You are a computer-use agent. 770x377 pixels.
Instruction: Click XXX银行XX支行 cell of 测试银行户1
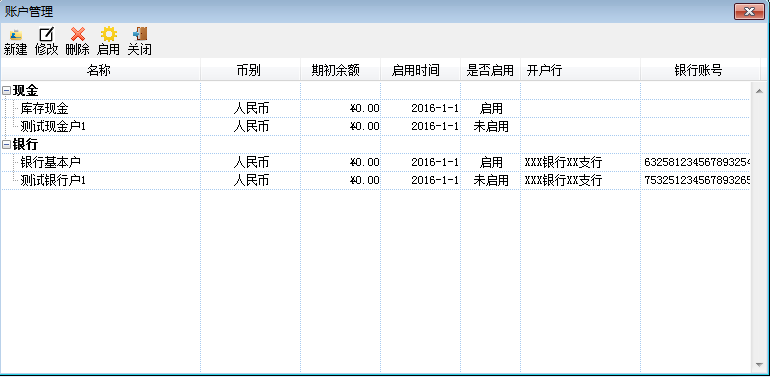pyautogui.click(x=563, y=181)
